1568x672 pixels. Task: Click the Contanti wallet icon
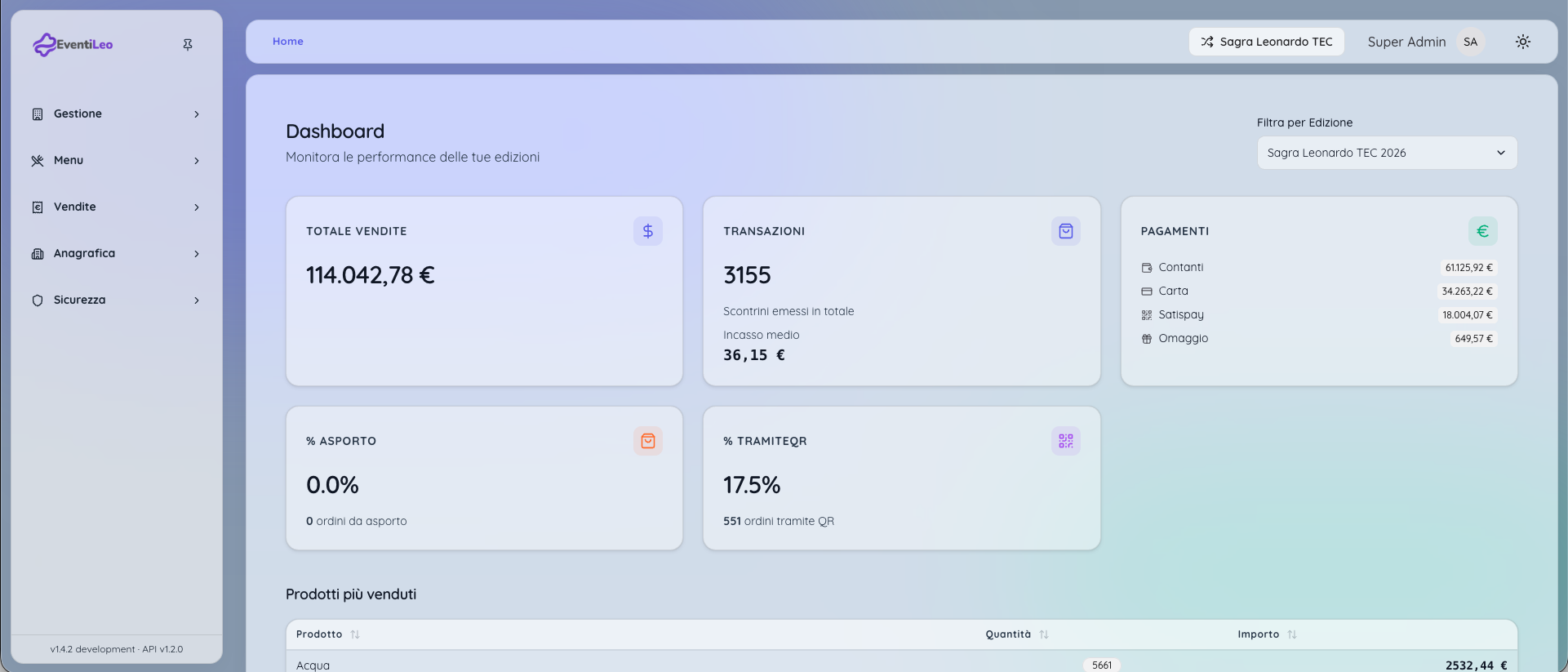(1147, 268)
